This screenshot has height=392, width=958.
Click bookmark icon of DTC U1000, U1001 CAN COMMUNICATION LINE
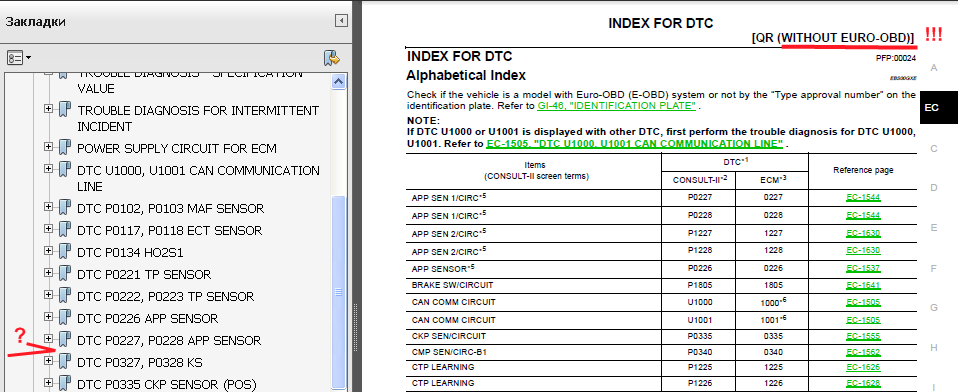(65, 170)
